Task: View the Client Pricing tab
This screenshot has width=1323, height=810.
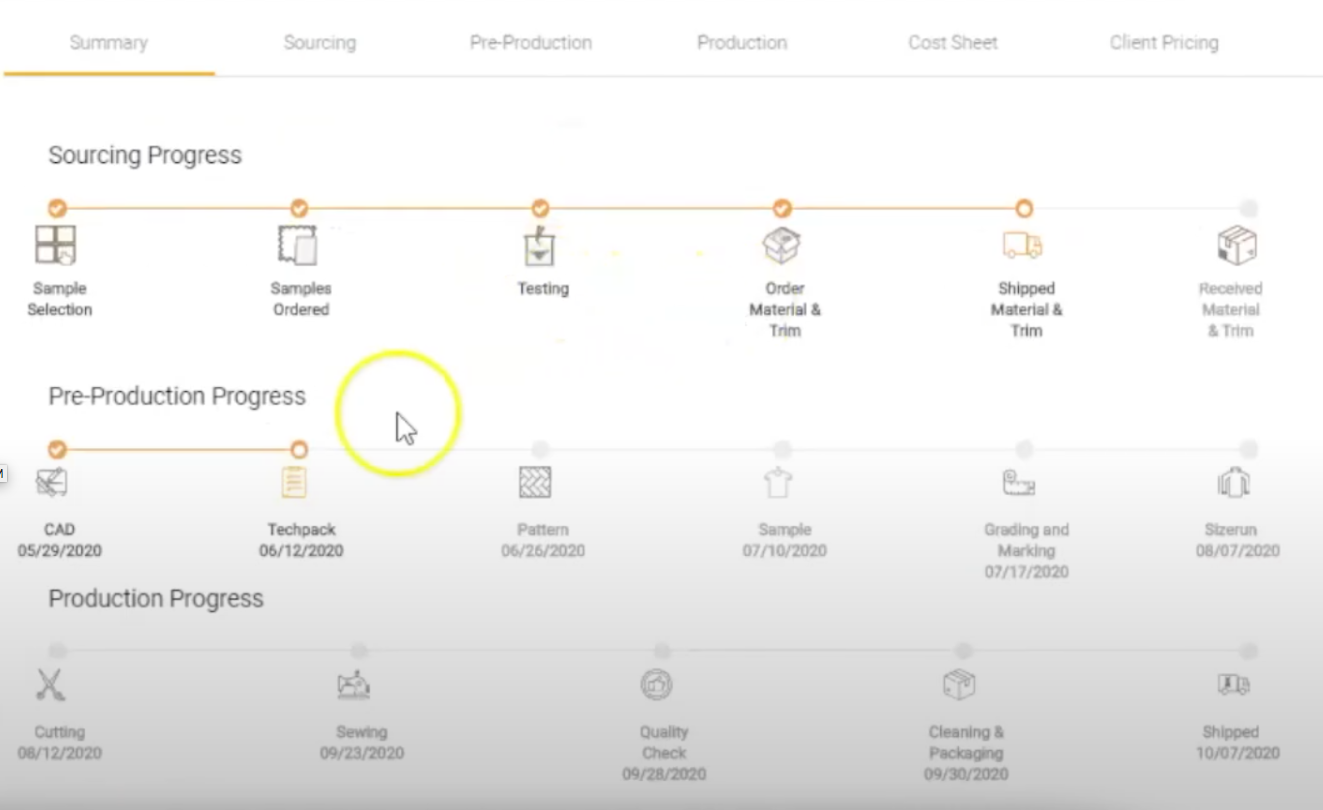Action: coord(1164,43)
